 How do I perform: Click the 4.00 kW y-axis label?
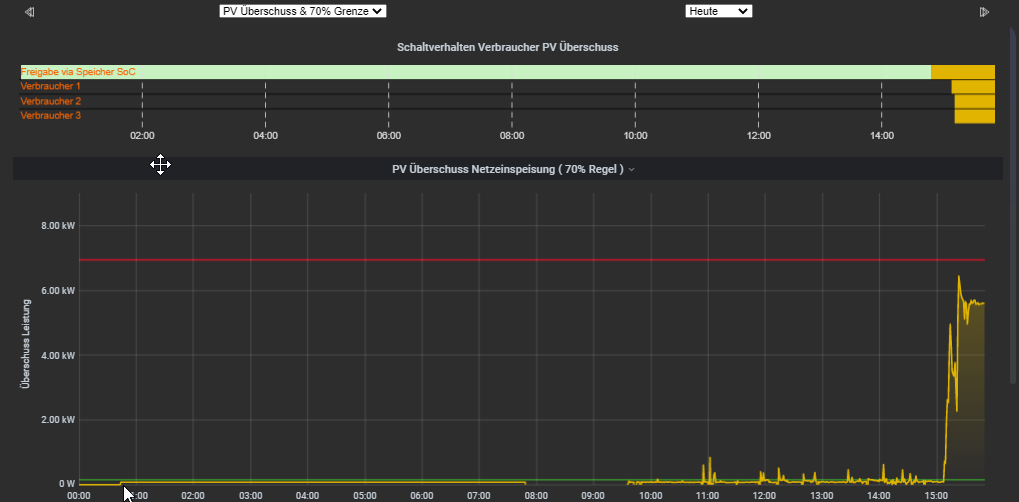[x=58, y=355]
